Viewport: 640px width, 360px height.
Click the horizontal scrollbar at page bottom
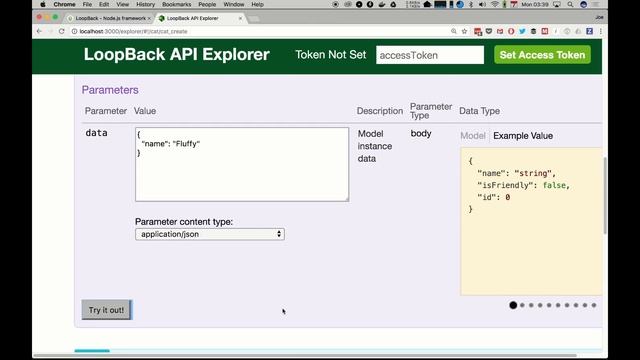[304, 356]
